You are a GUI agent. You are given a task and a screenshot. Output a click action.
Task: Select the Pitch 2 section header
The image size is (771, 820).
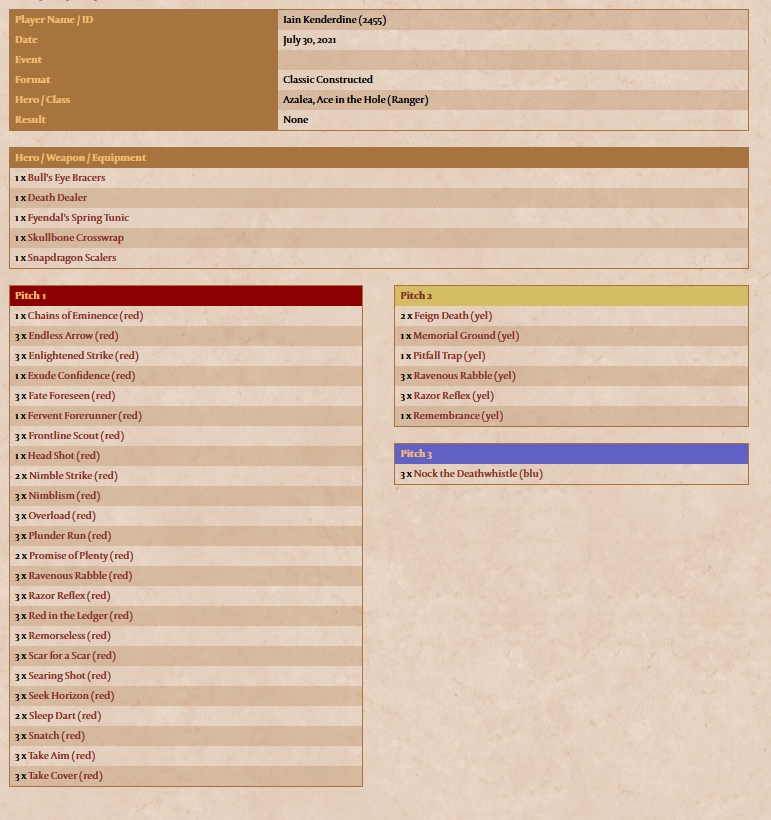pyautogui.click(x=571, y=295)
